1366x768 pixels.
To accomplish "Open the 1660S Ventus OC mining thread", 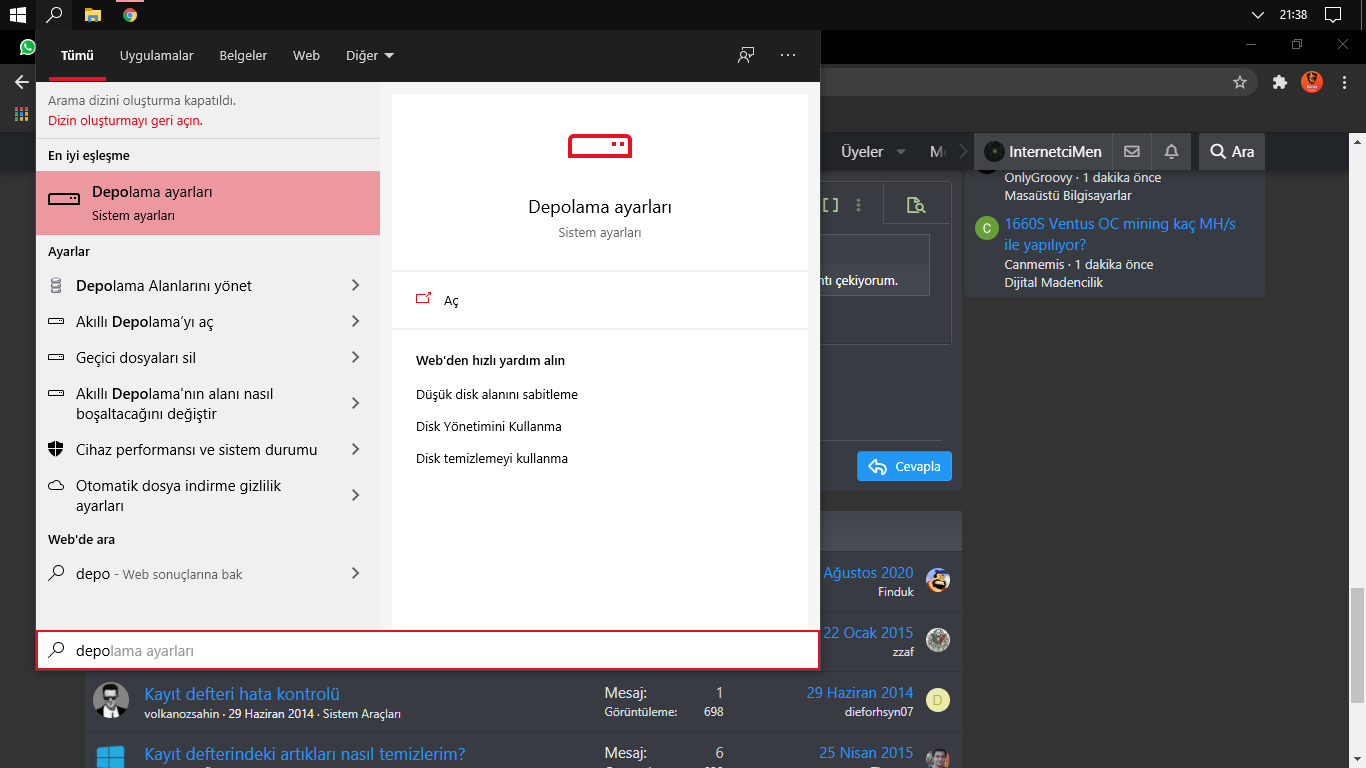I will [1120, 234].
